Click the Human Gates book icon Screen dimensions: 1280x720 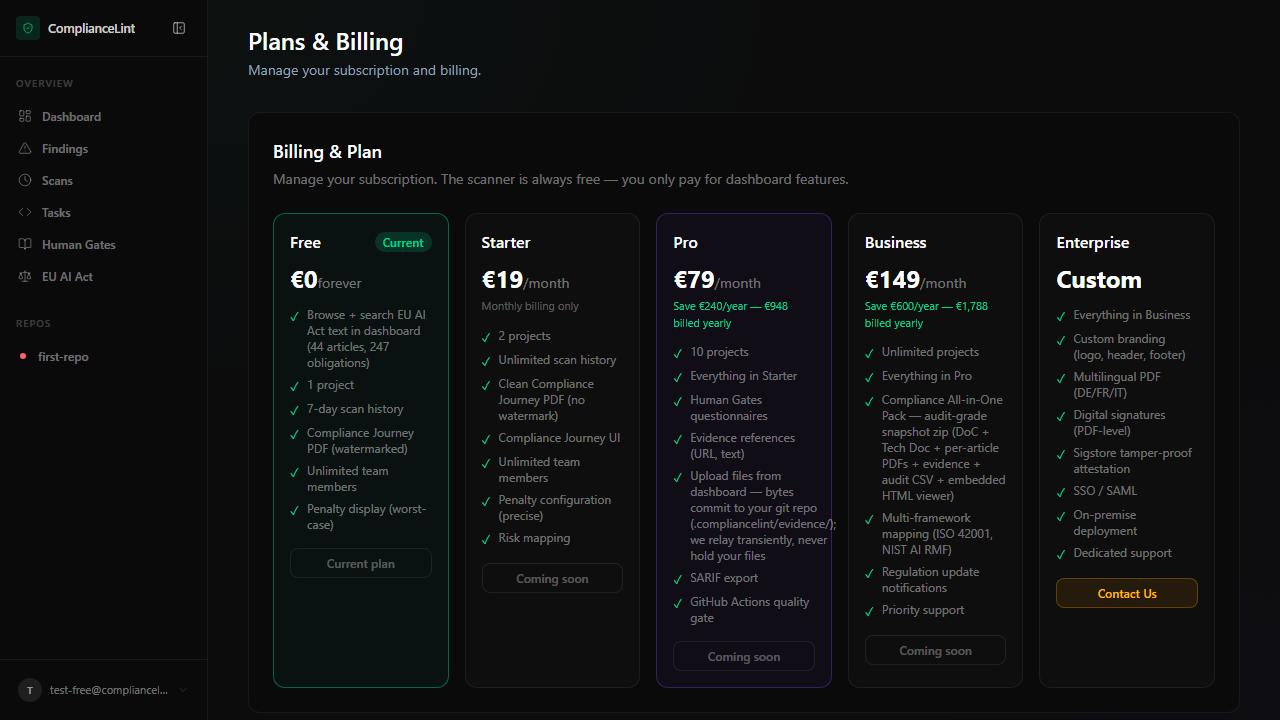(25, 245)
